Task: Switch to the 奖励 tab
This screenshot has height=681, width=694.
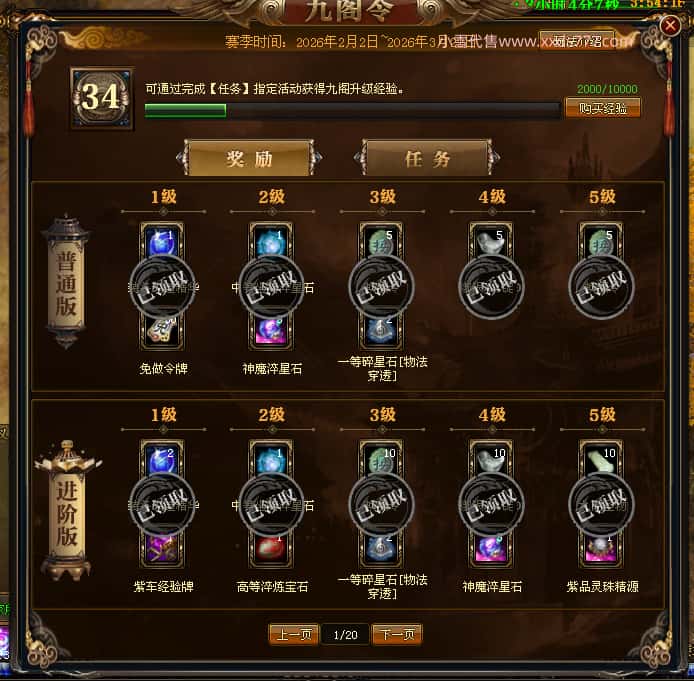Action: click(249, 158)
